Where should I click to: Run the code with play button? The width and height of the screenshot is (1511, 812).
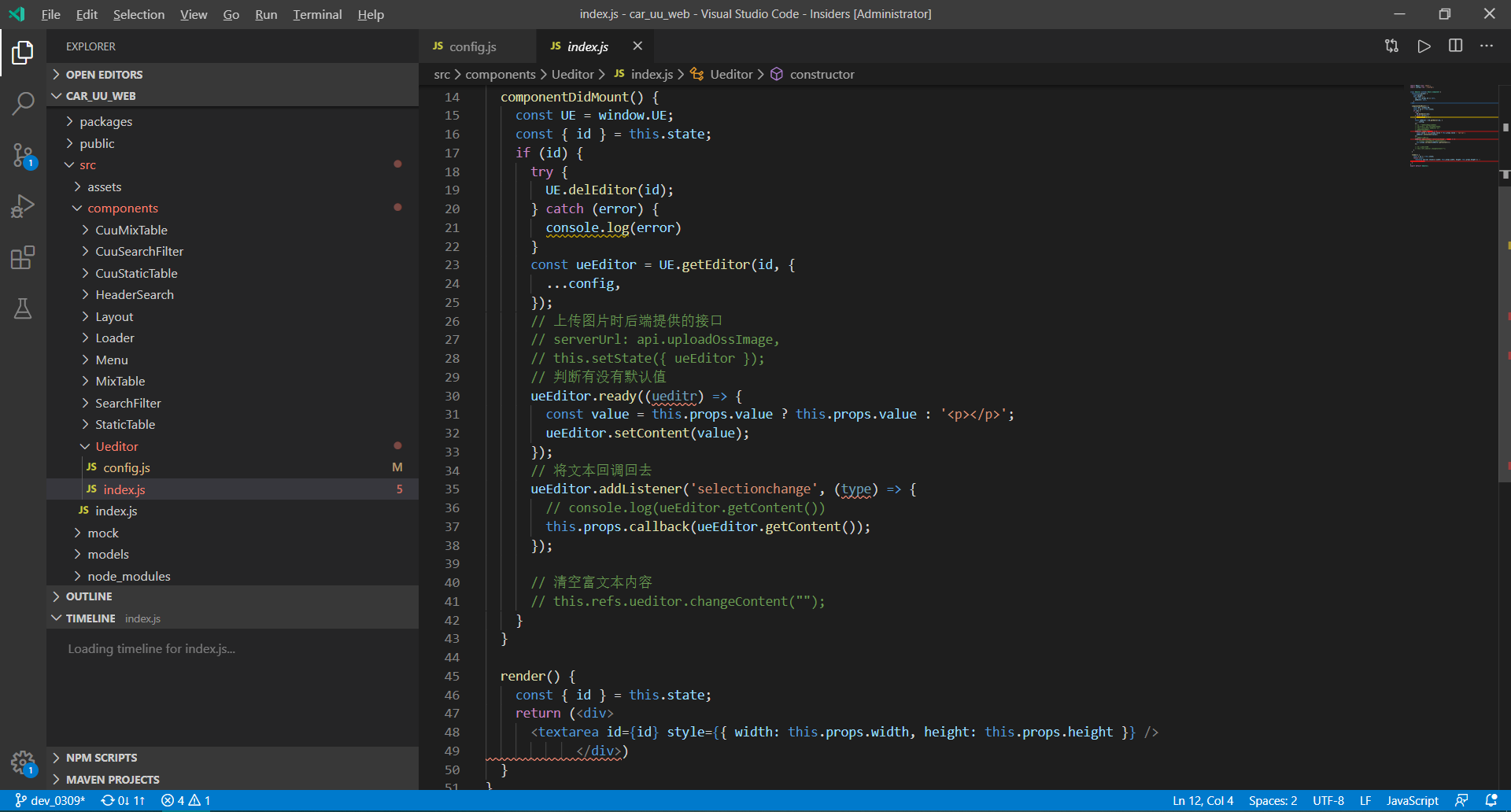pos(1424,46)
